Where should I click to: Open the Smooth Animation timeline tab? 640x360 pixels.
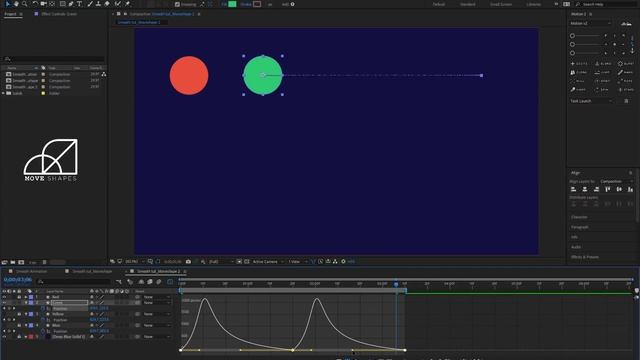(x=31, y=271)
